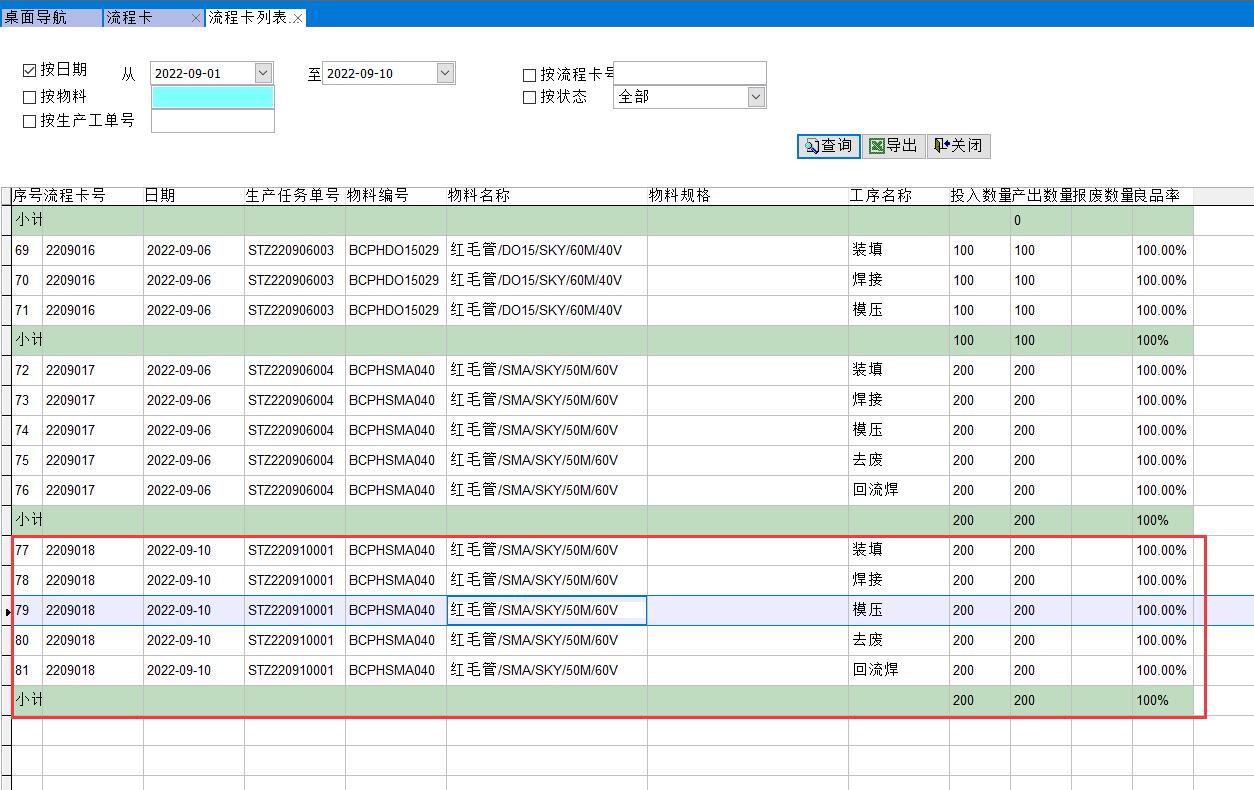Close the 流程卡列表 tab
Viewport: 1254px width, 790px height.
coord(298,19)
